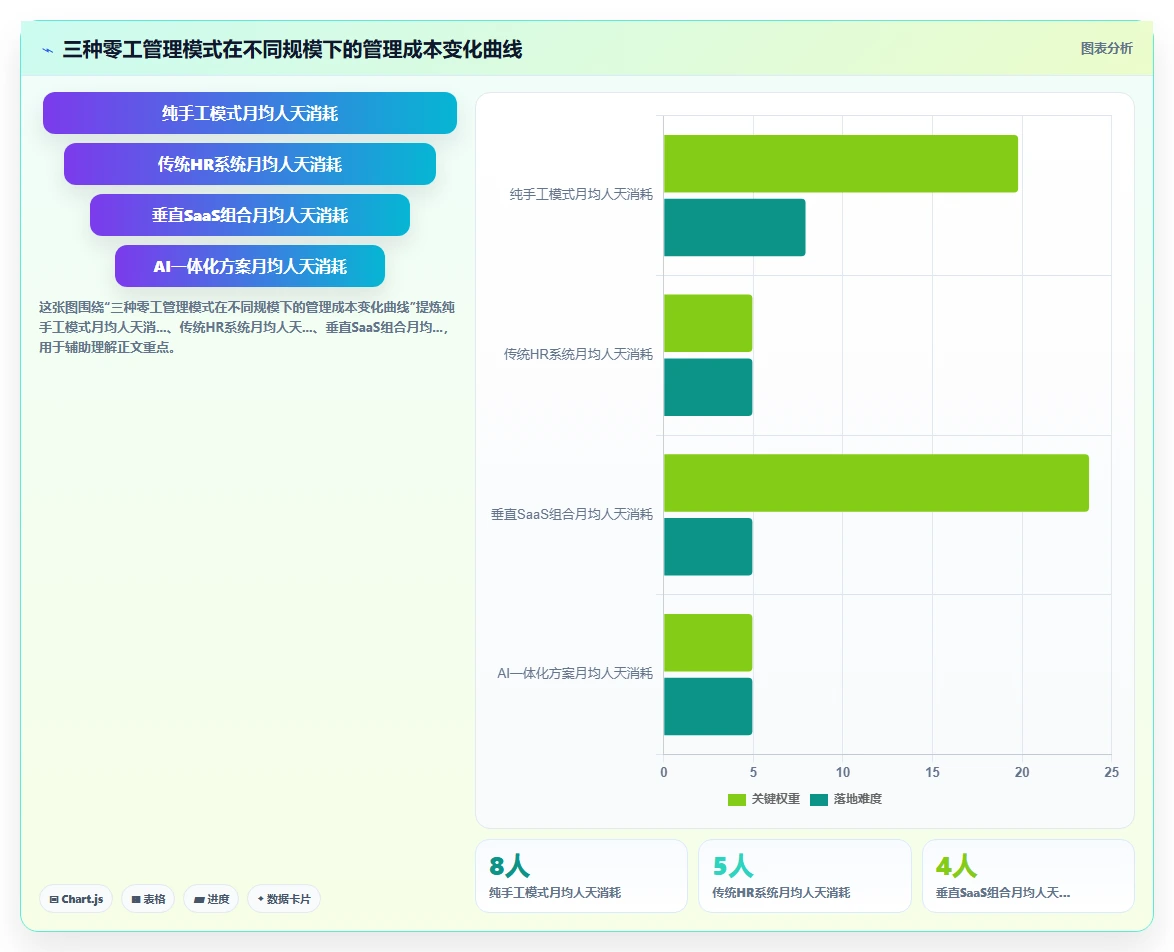
Task: Click the description paragraph starting 这张图围绕
Action: coord(247,327)
